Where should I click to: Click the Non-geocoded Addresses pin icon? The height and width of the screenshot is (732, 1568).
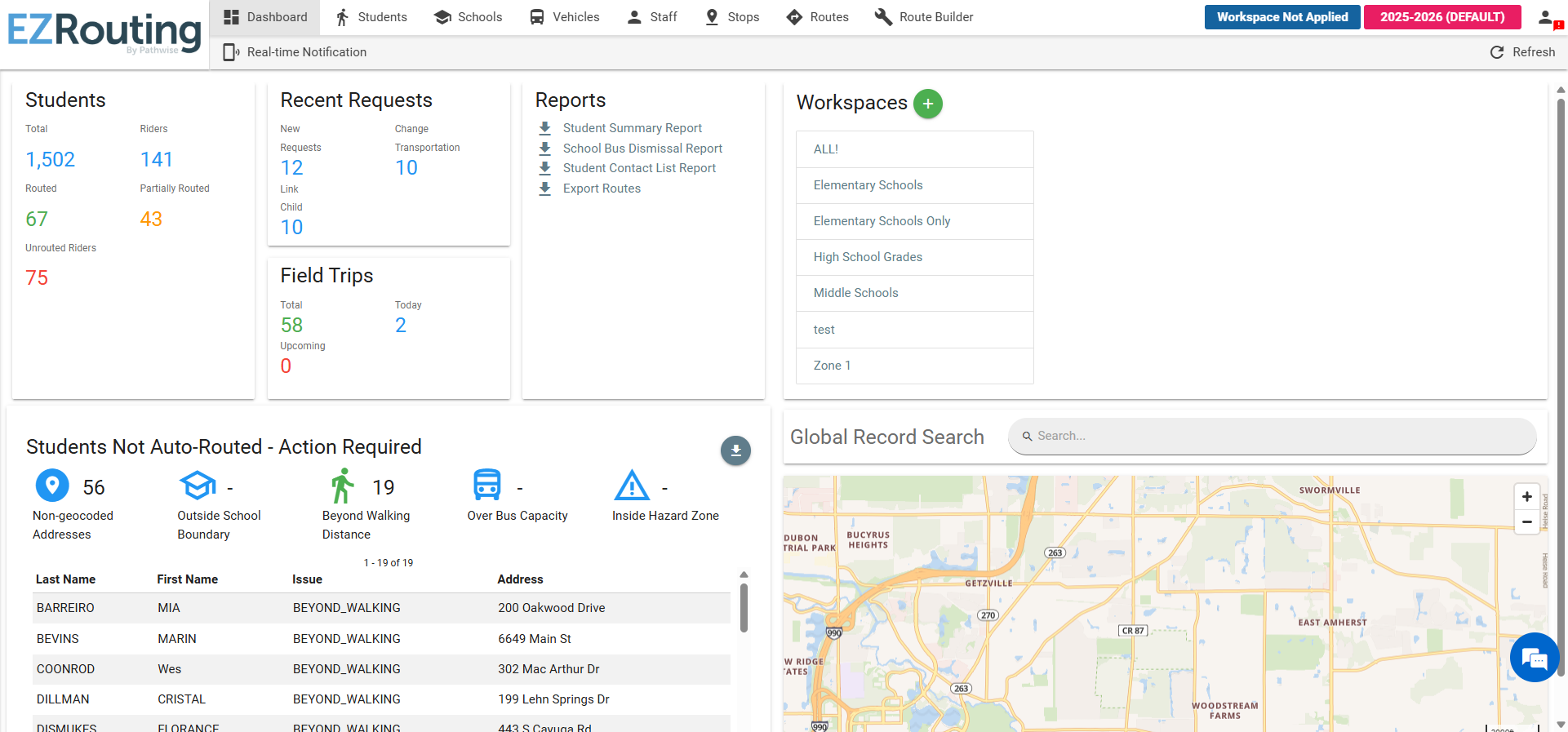[x=52, y=486]
